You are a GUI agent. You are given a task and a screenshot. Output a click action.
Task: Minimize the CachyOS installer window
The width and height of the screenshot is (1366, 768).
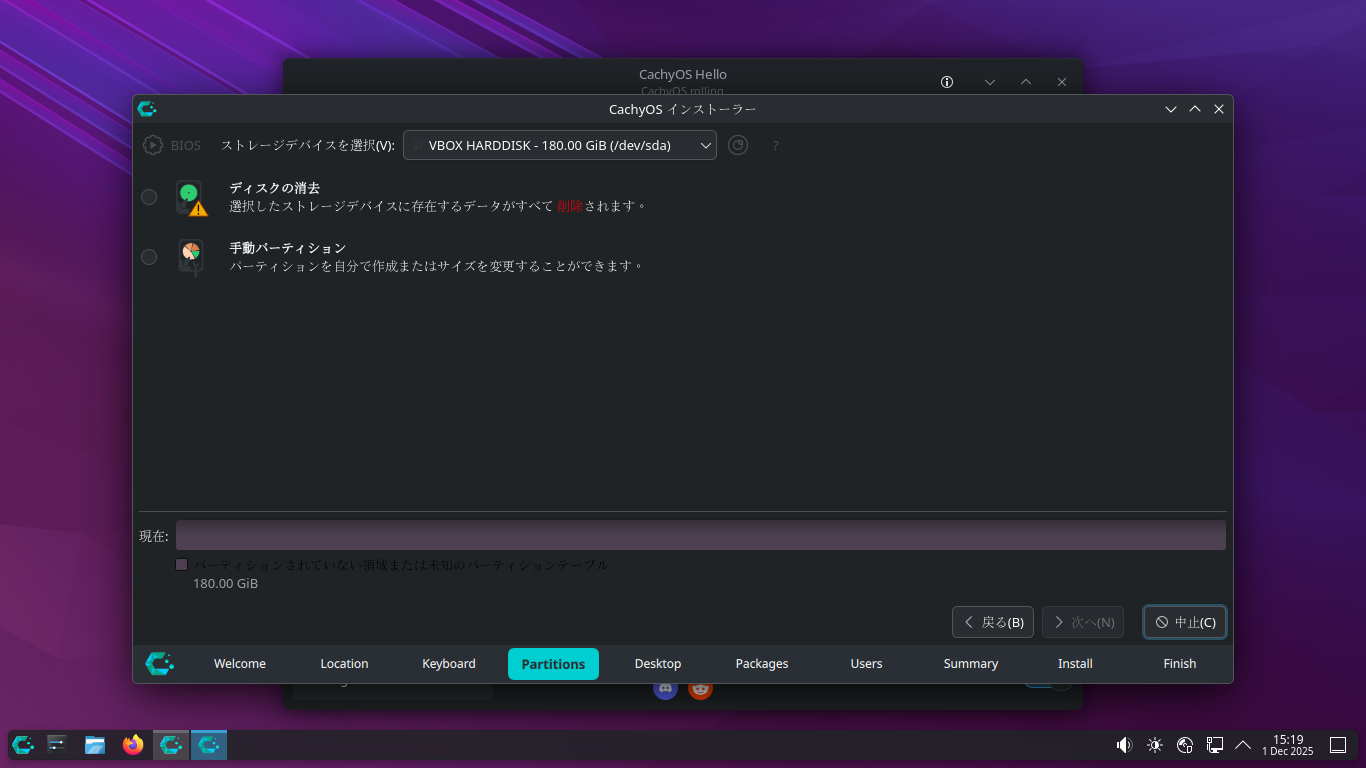pyautogui.click(x=1171, y=109)
